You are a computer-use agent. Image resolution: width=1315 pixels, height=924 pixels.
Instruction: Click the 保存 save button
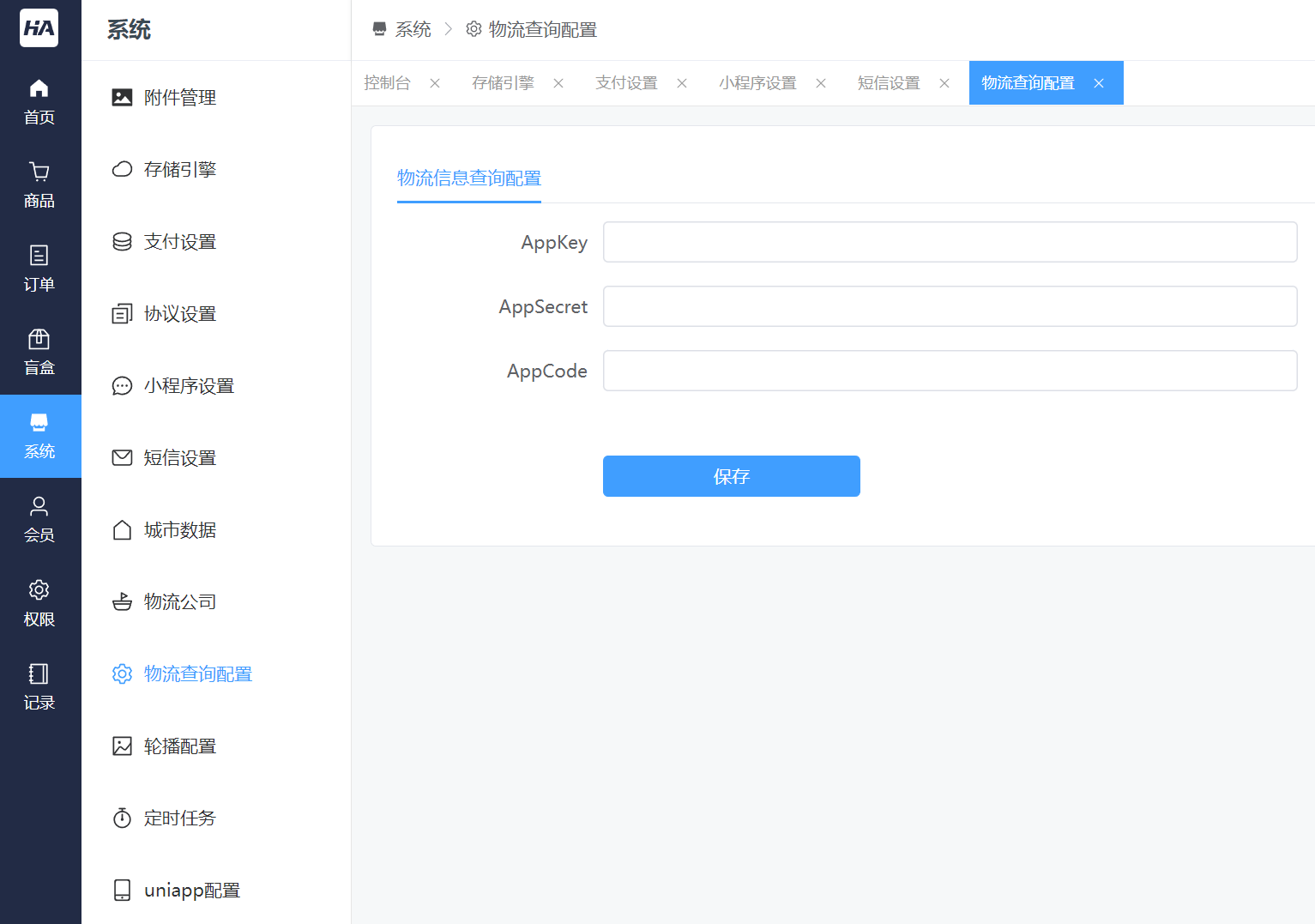point(731,476)
